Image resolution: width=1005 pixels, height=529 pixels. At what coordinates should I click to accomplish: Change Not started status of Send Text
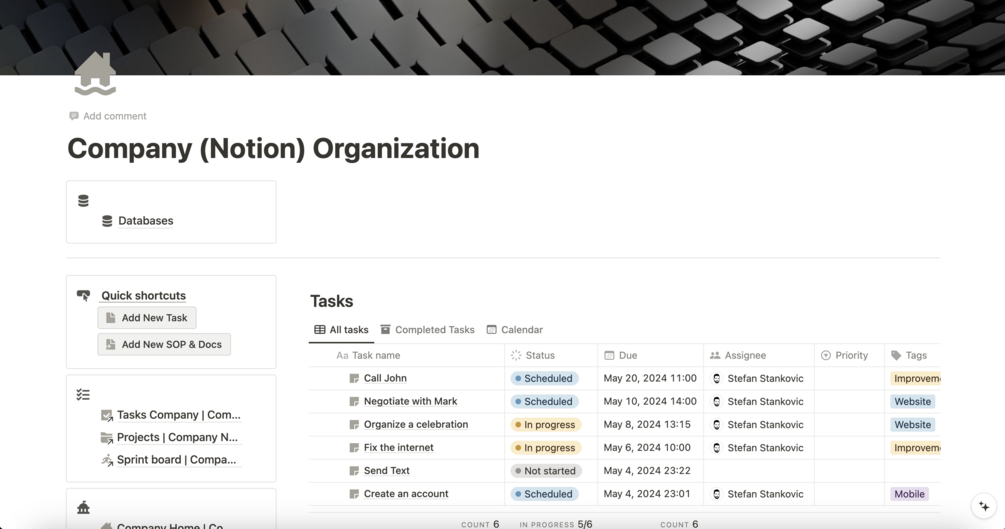pyautogui.click(x=546, y=471)
